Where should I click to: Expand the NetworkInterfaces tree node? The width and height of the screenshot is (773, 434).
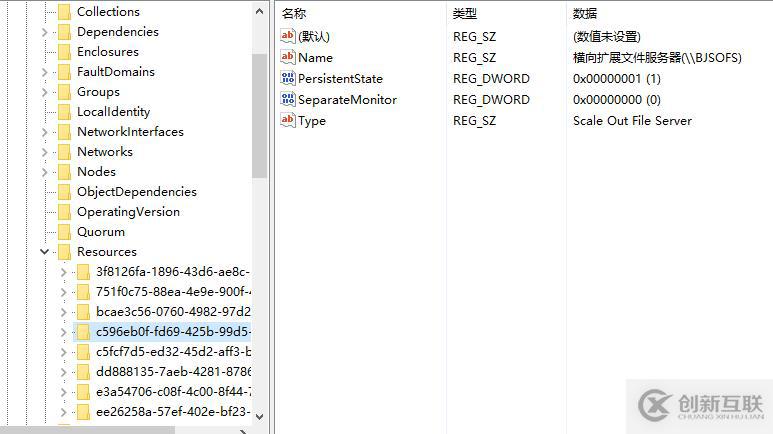point(45,132)
